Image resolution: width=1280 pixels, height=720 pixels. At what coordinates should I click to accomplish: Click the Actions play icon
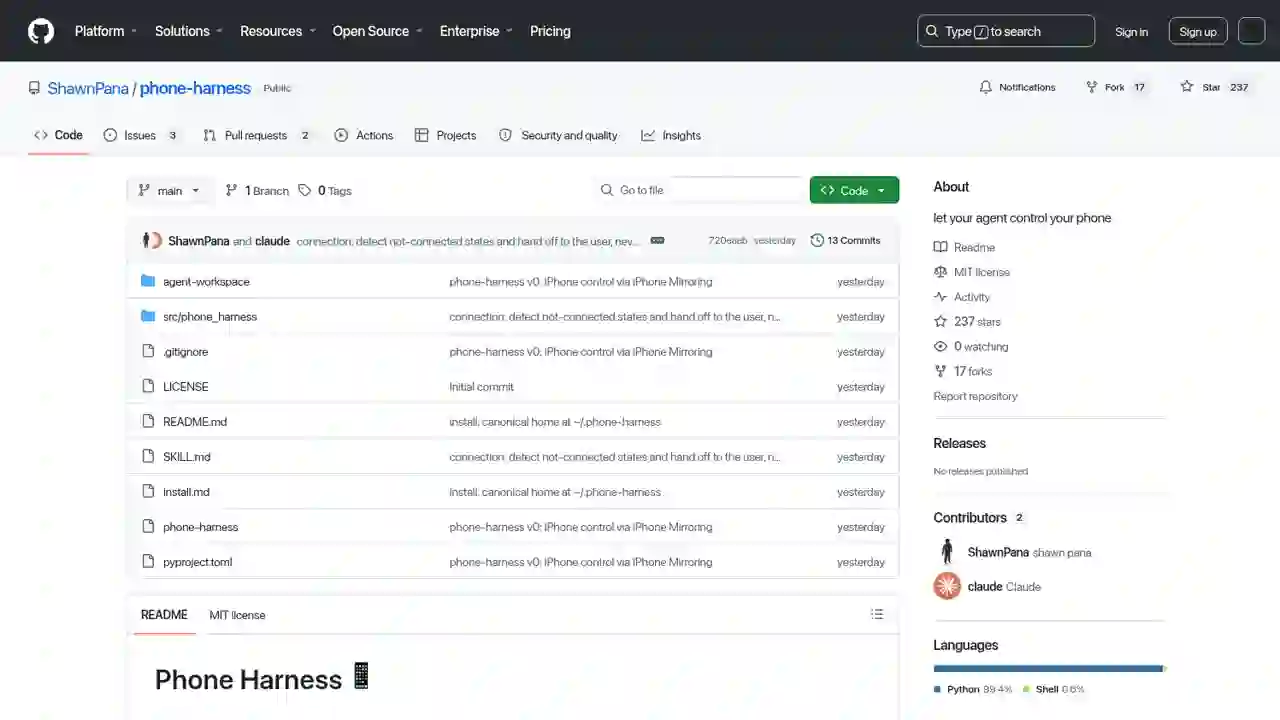(x=341, y=135)
